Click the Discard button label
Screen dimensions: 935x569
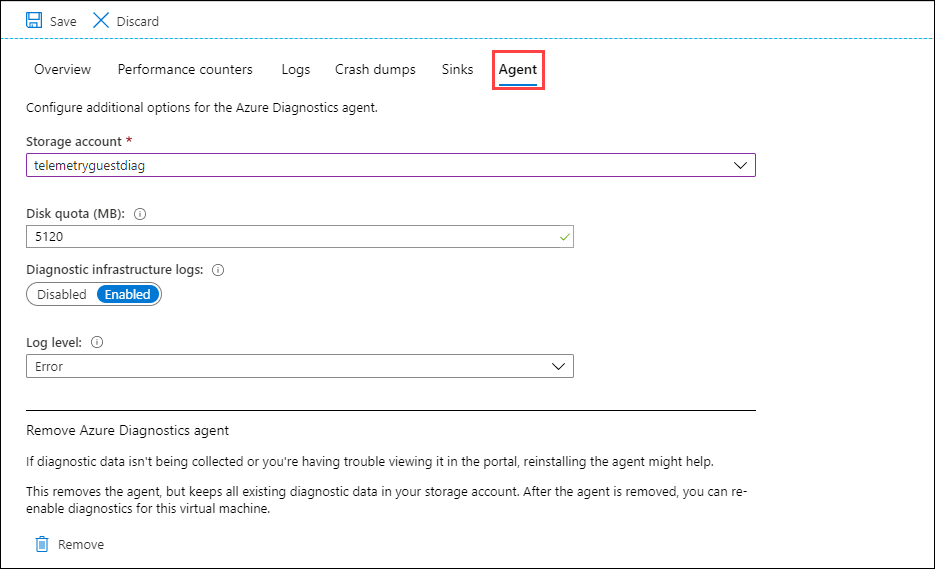click(x=137, y=21)
